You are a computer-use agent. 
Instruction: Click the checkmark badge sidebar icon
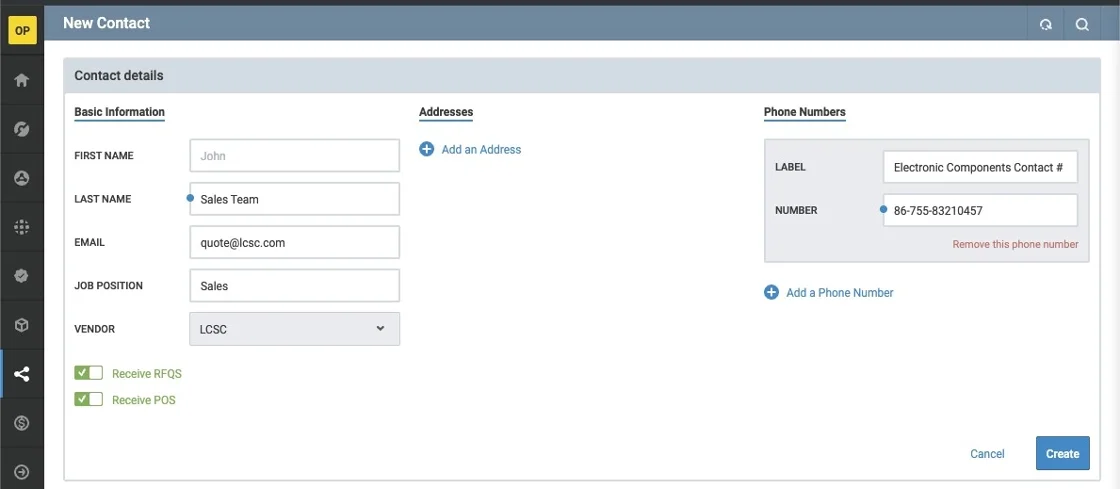click(22, 276)
